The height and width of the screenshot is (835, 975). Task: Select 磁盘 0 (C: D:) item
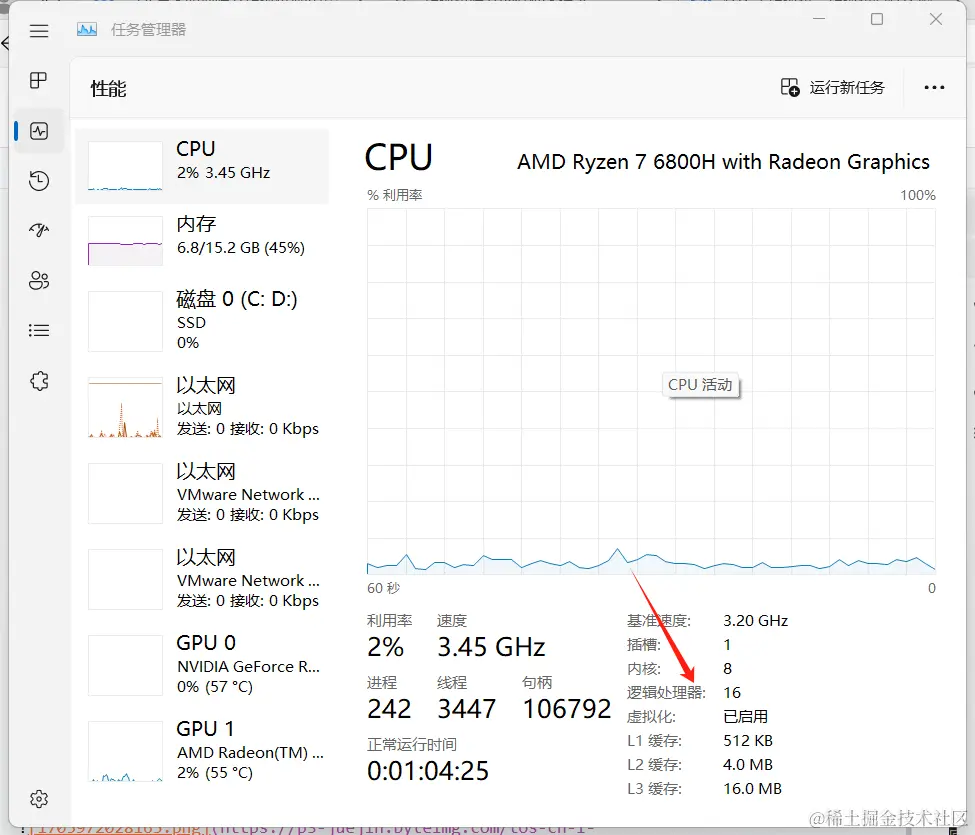[202, 320]
